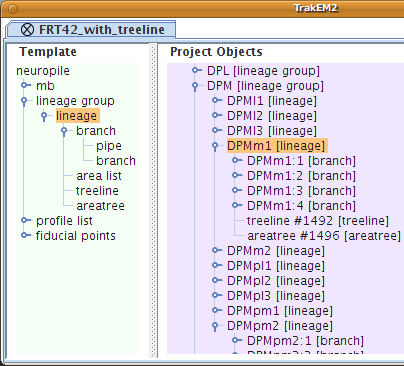Select the highlighted lineage template item
404x366 pixels.
(77, 116)
